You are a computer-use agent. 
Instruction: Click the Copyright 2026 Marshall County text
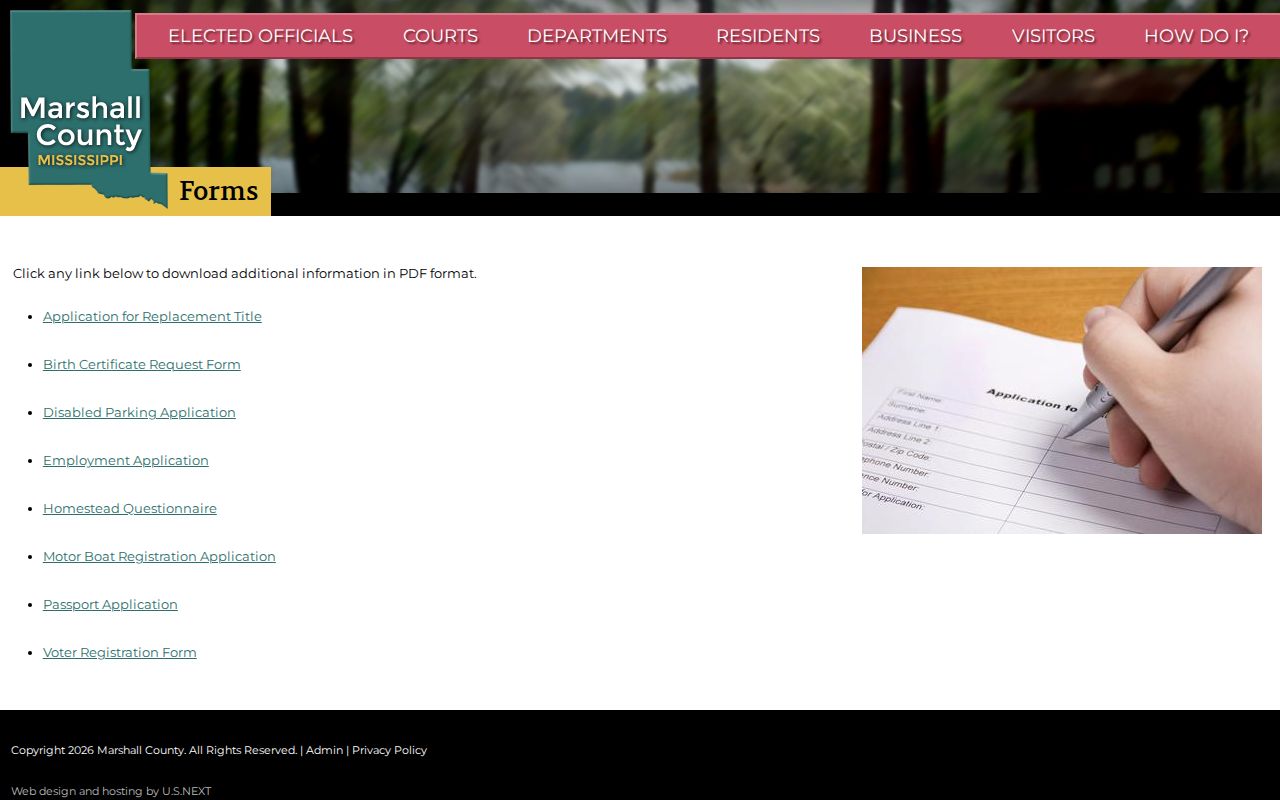tap(98, 750)
